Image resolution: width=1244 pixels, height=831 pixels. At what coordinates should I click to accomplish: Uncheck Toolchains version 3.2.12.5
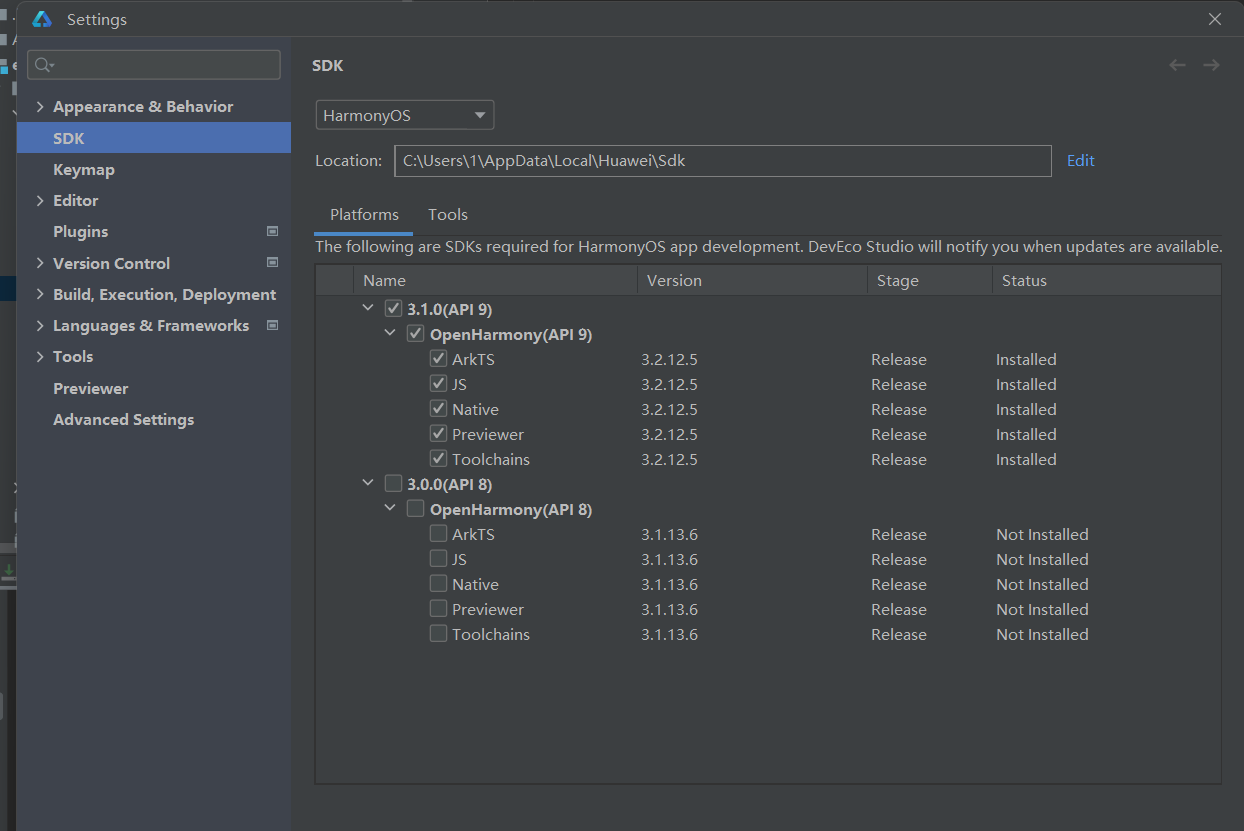(438, 459)
